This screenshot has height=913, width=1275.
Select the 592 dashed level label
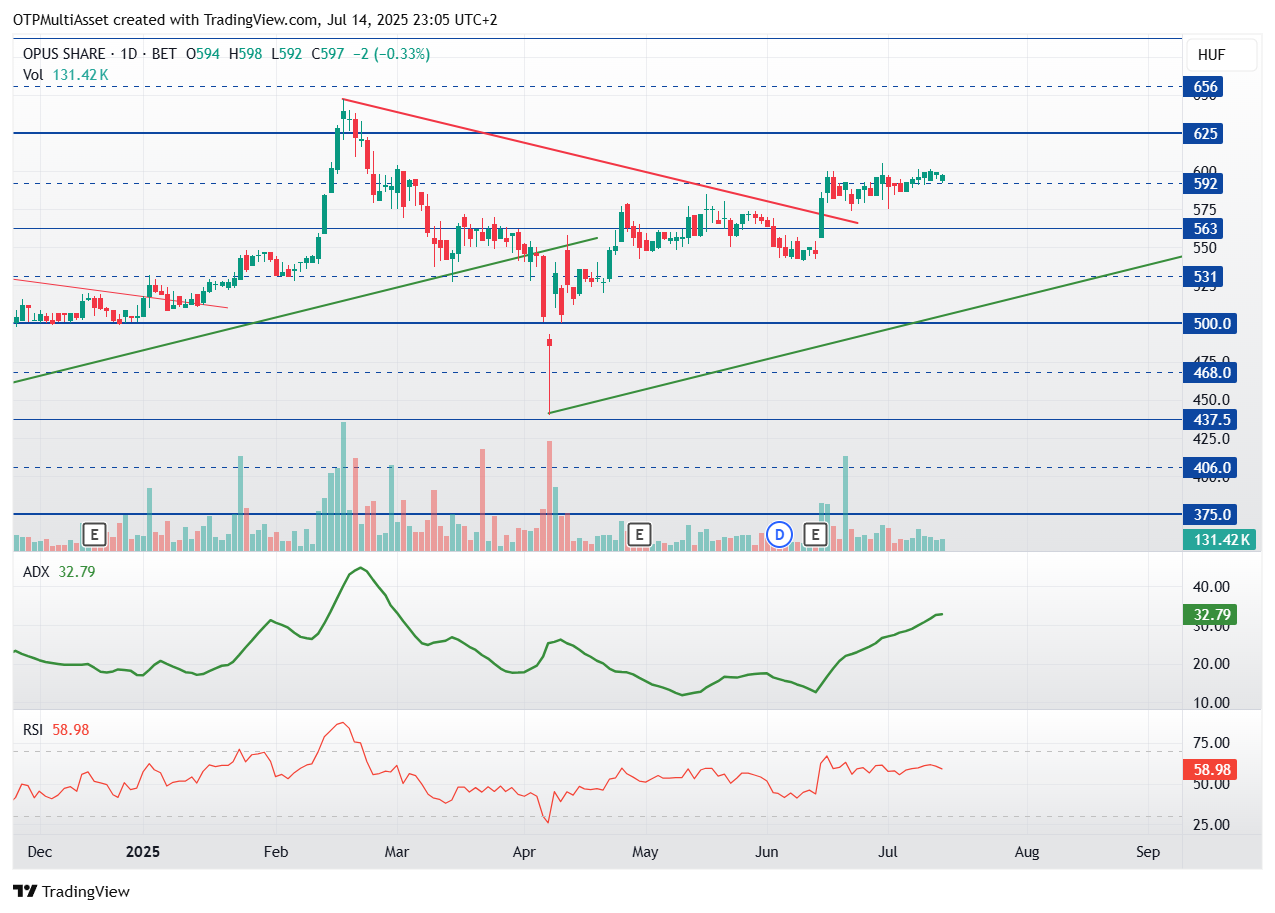[x=1206, y=184]
